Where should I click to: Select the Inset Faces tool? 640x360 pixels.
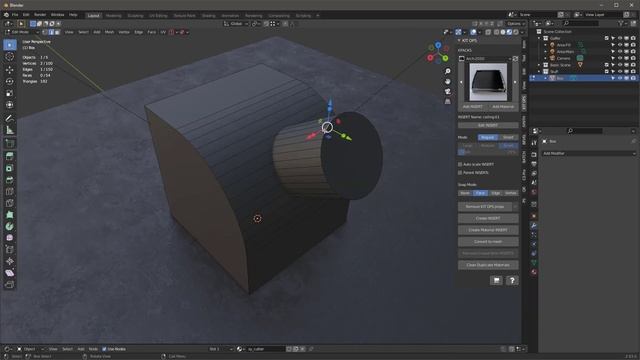(x=10, y=168)
